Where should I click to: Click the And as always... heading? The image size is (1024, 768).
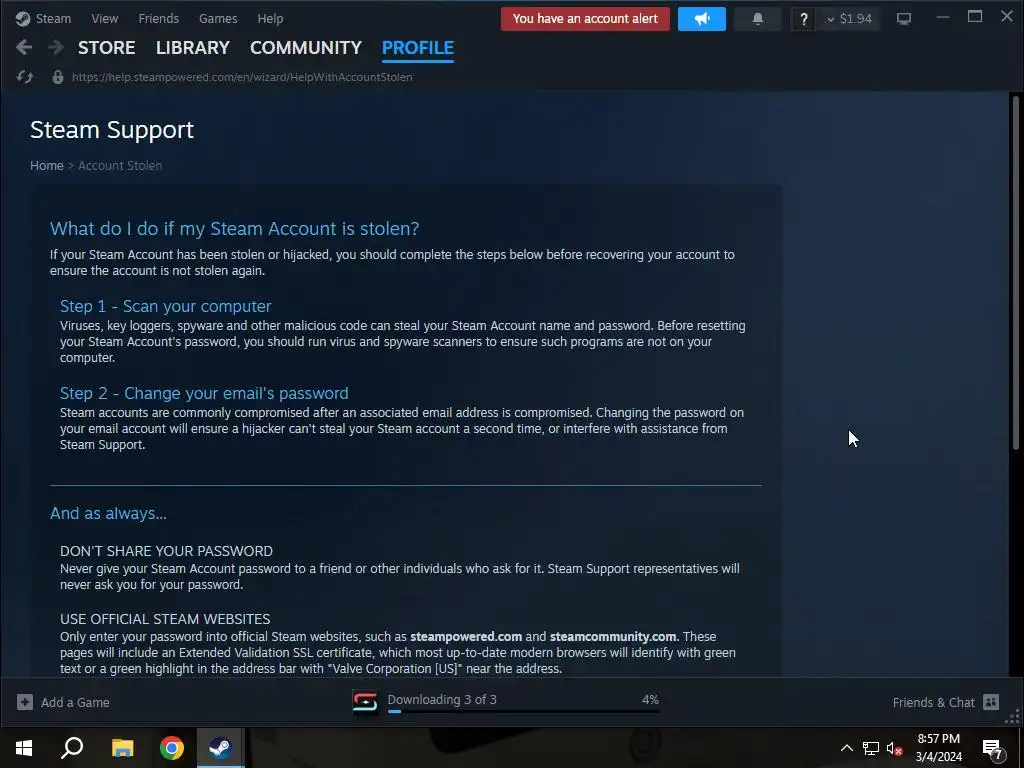(108, 513)
